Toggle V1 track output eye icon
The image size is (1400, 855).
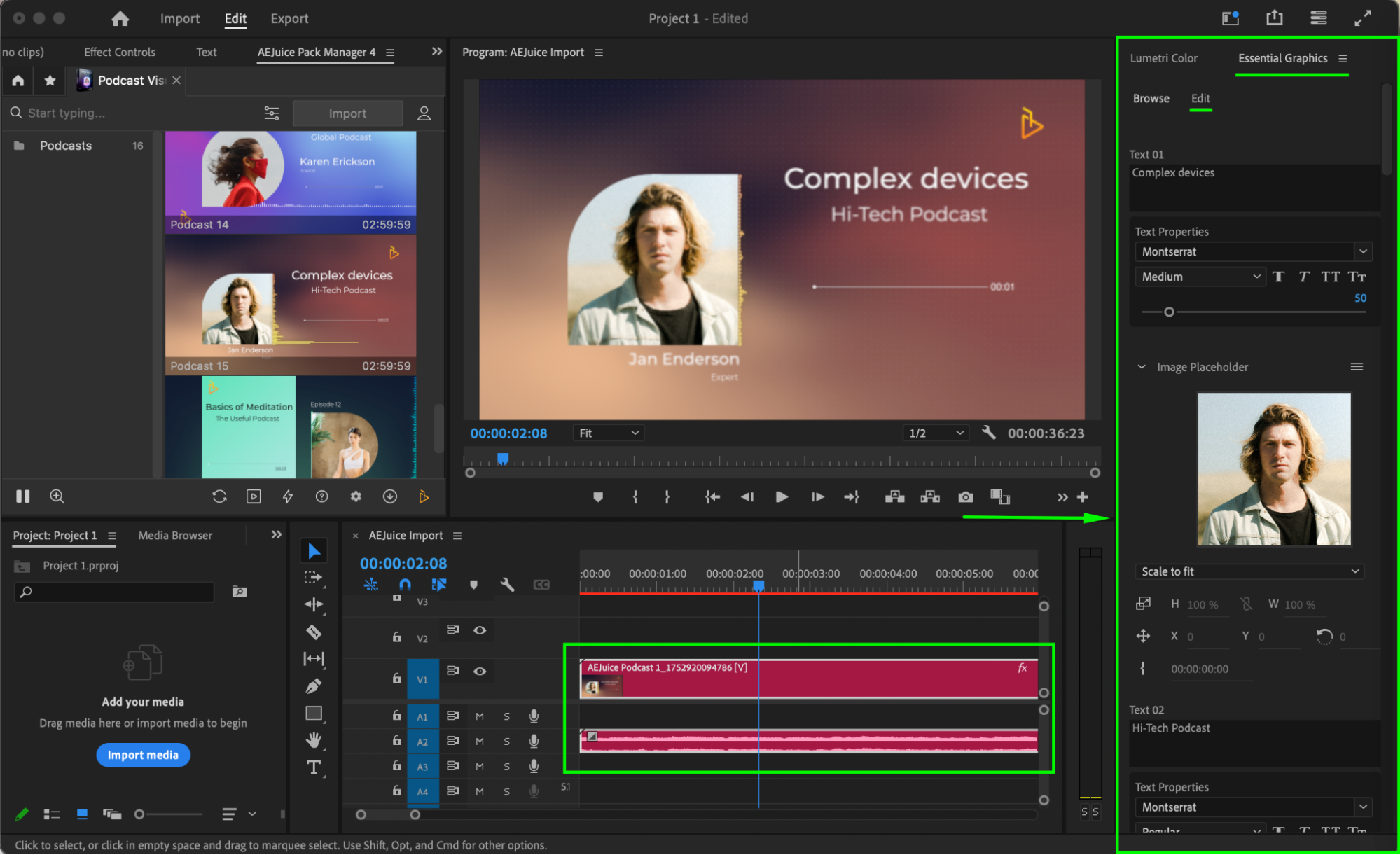(480, 671)
